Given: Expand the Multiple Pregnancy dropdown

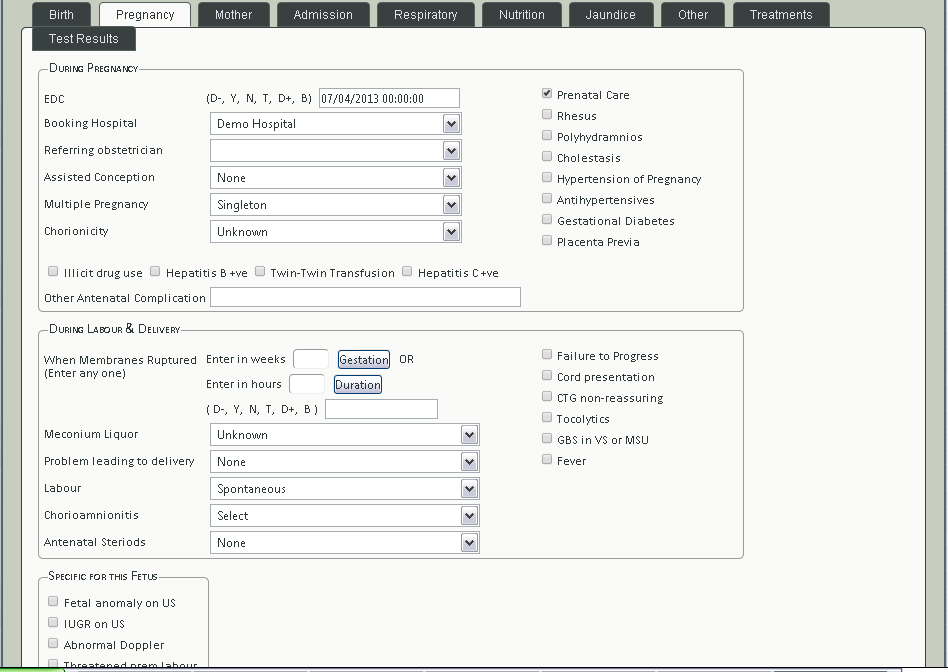Looking at the screenshot, I should click(x=336, y=205).
